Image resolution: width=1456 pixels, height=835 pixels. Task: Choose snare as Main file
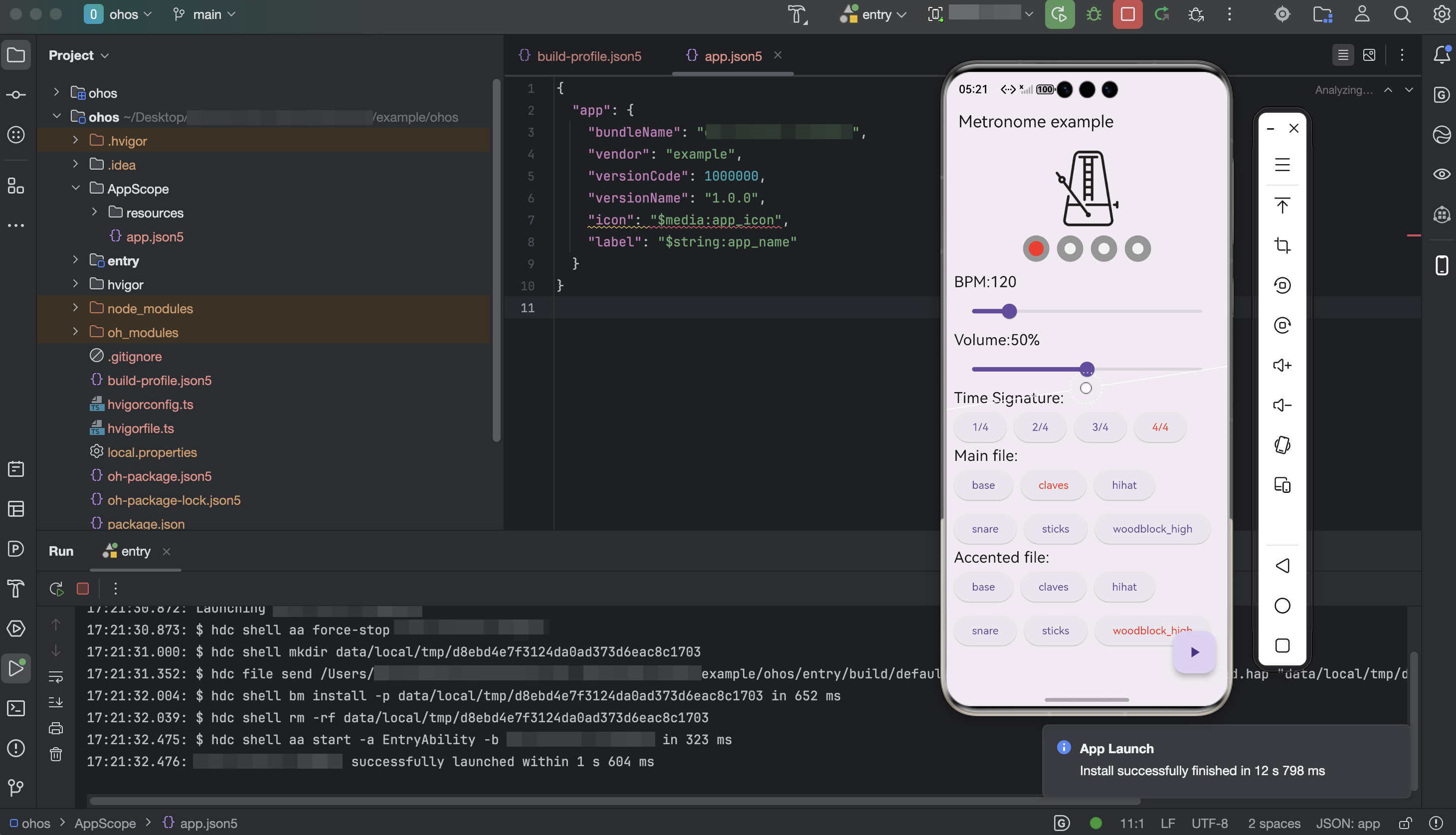(x=984, y=529)
